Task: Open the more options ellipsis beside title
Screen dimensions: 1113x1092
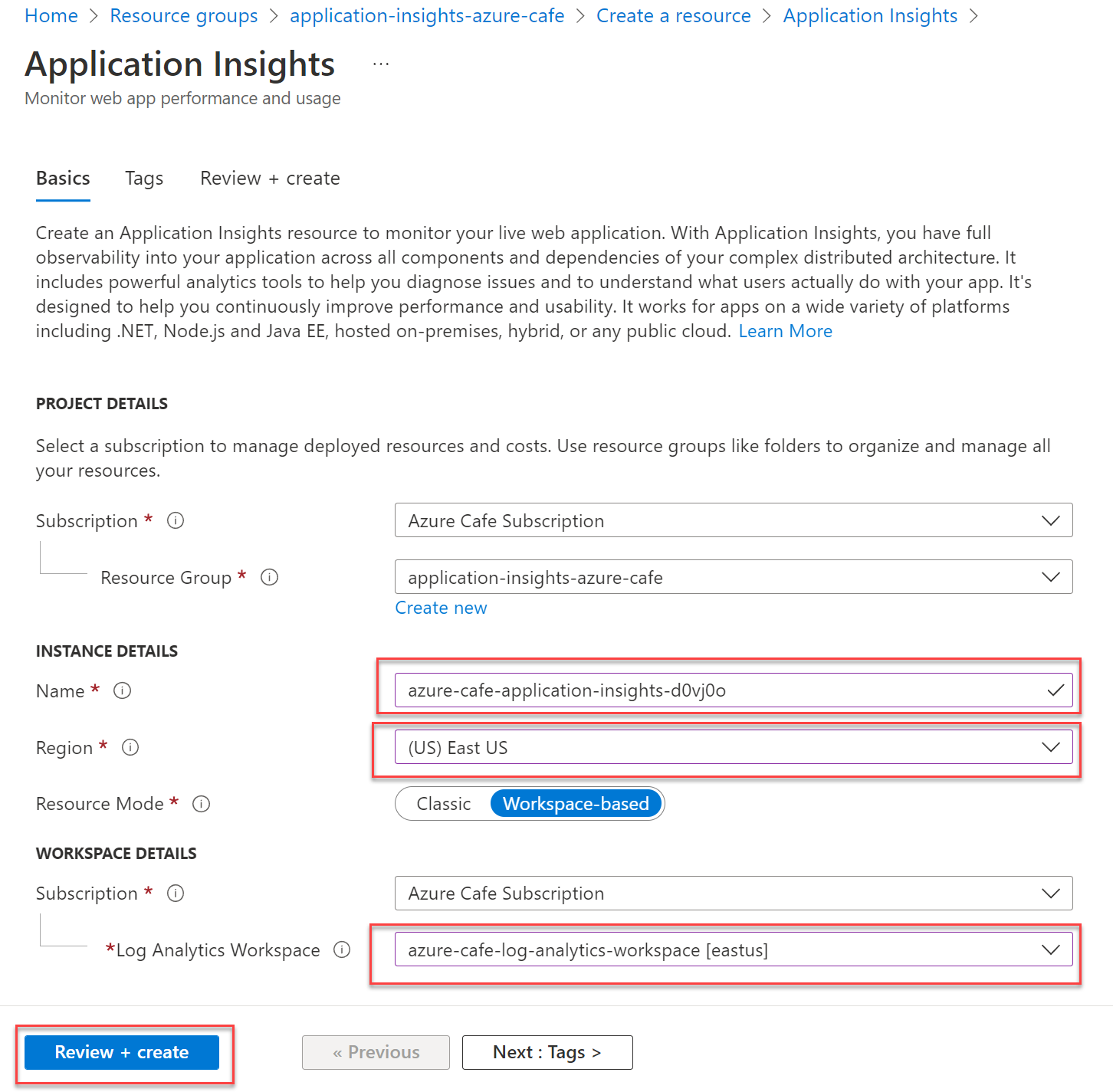Action: click(381, 64)
